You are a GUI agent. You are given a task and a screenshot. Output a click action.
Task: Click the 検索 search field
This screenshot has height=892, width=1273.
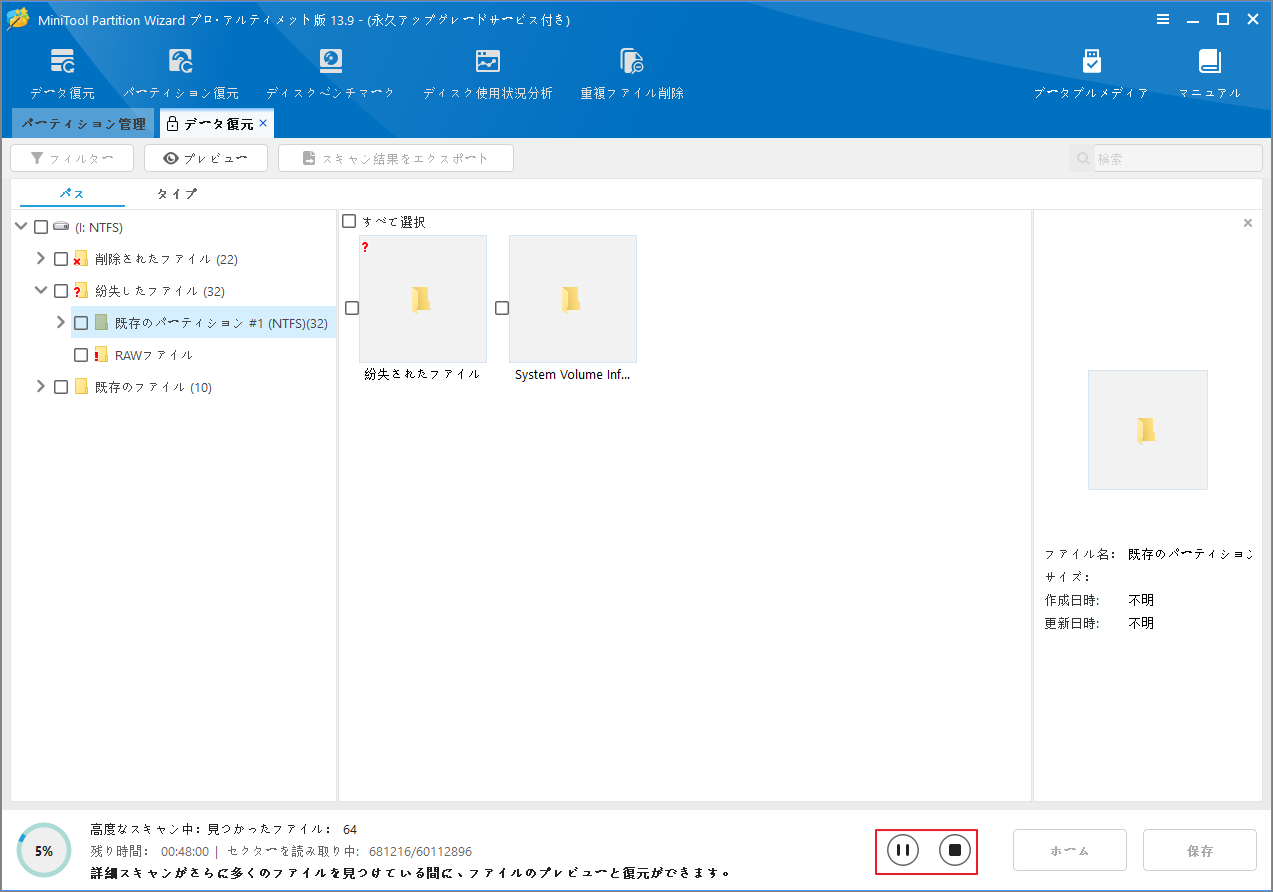[1178, 158]
